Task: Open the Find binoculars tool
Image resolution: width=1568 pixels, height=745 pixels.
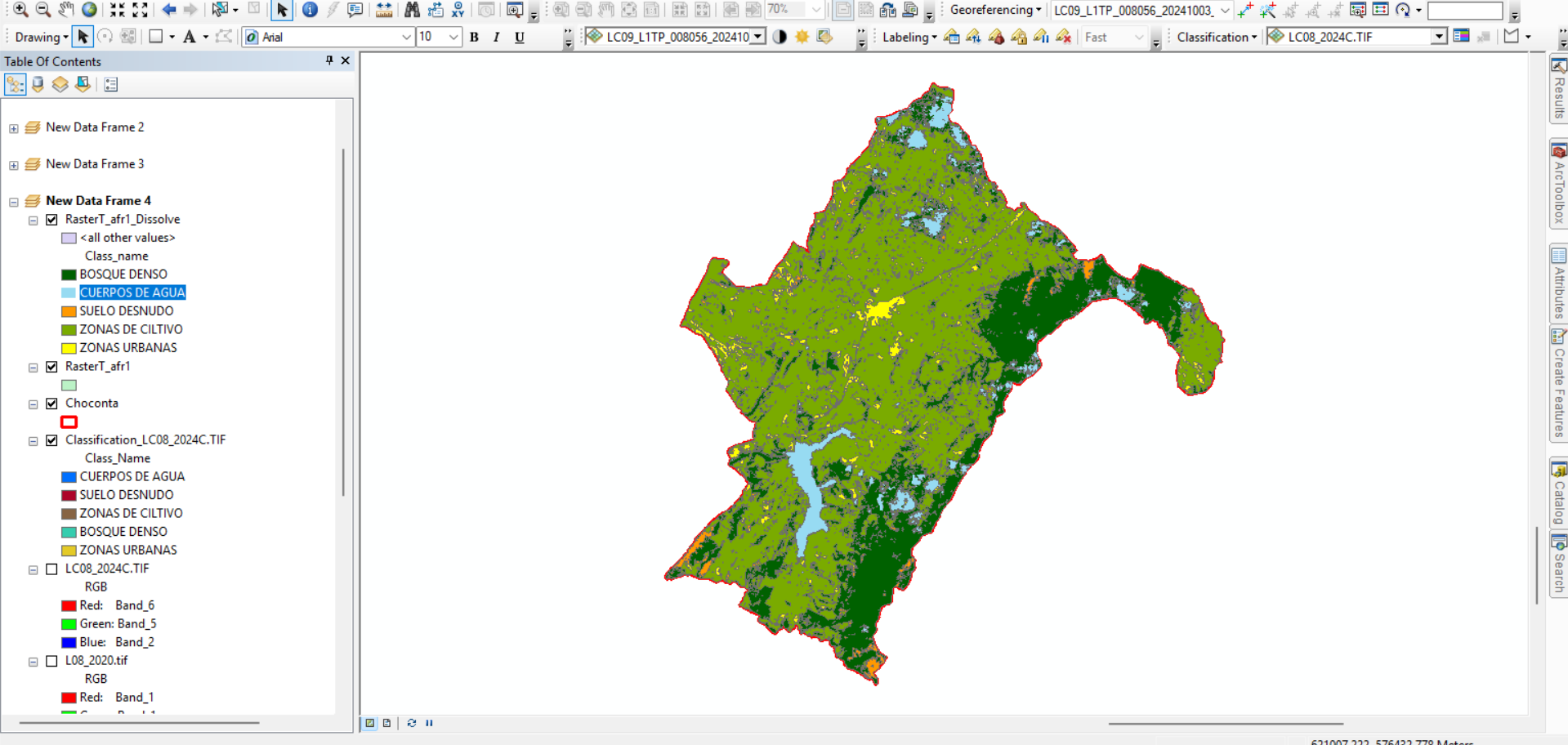Action: [x=412, y=10]
